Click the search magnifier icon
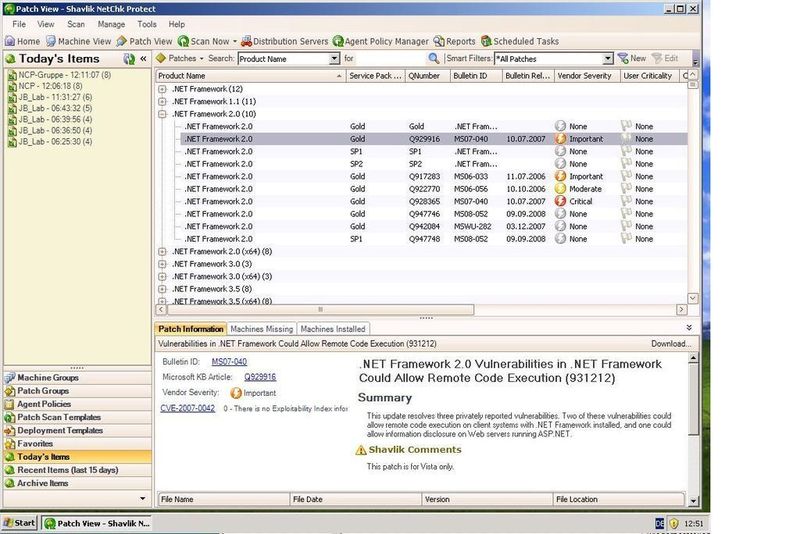Image resolution: width=800 pixels, height=534 pixels. (433, 58)
